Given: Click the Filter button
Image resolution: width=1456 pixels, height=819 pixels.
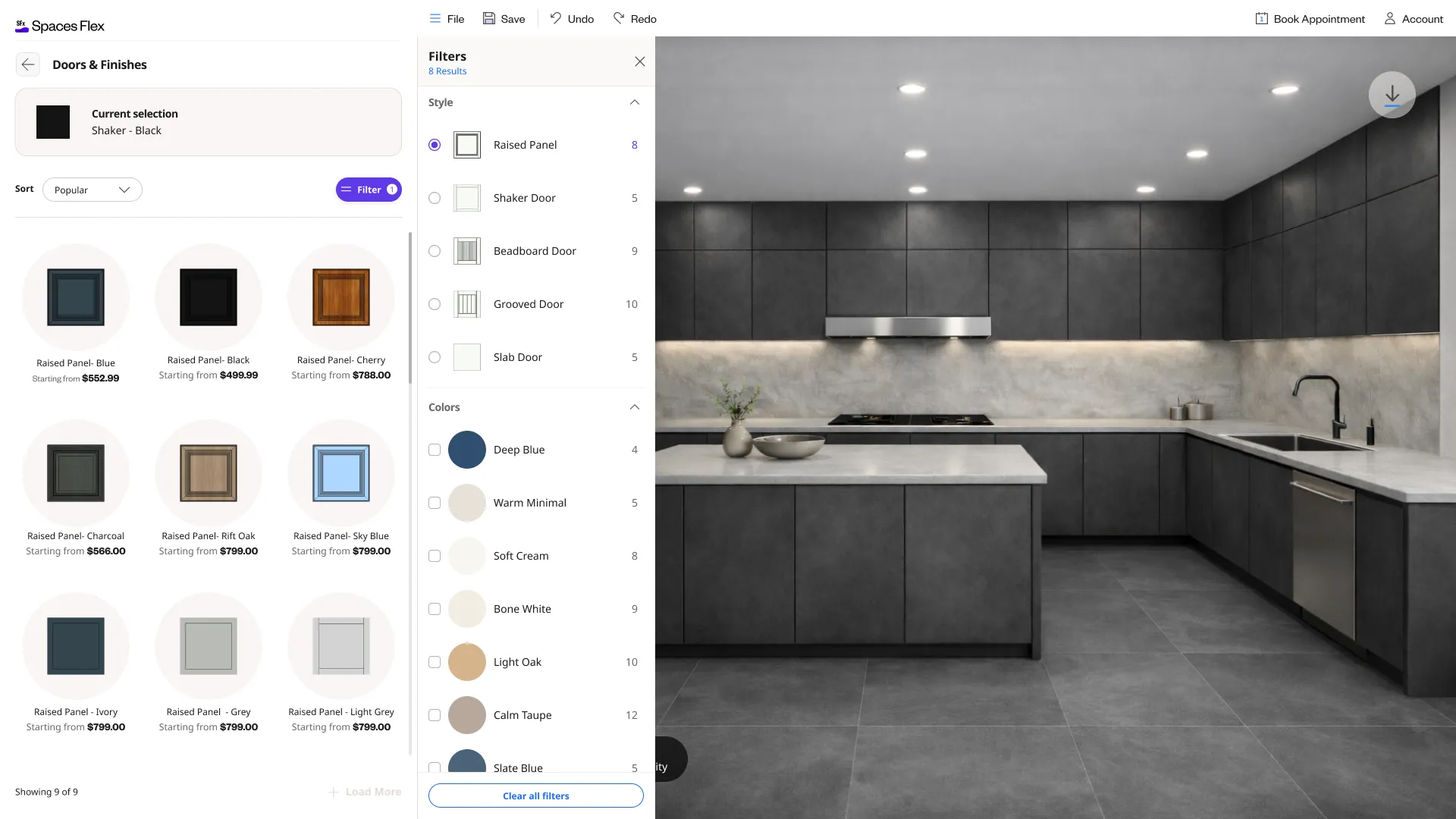Looking at the screenshot, I should 369,190.
